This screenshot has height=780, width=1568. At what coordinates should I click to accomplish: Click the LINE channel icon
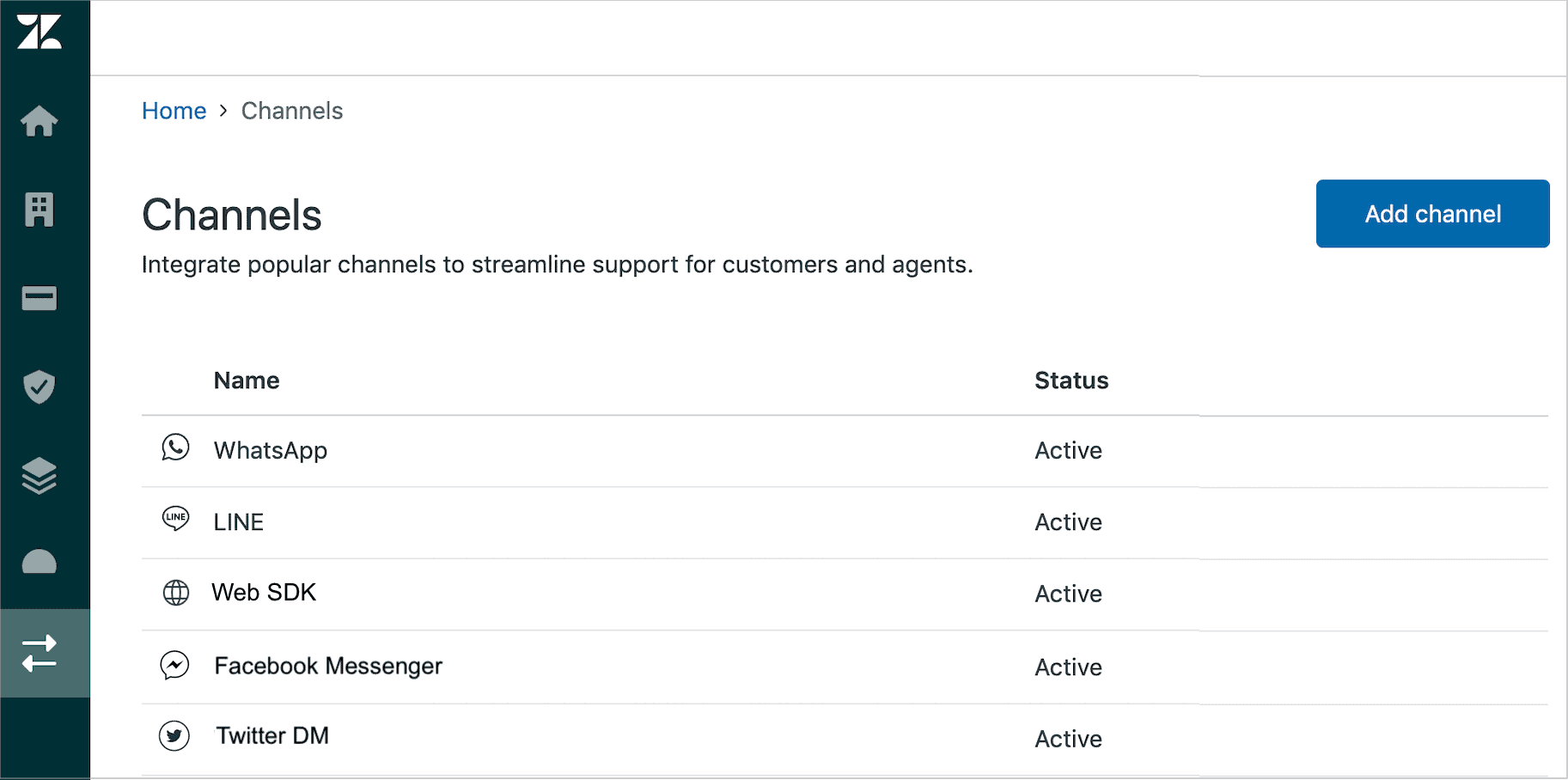click(175, 518)
